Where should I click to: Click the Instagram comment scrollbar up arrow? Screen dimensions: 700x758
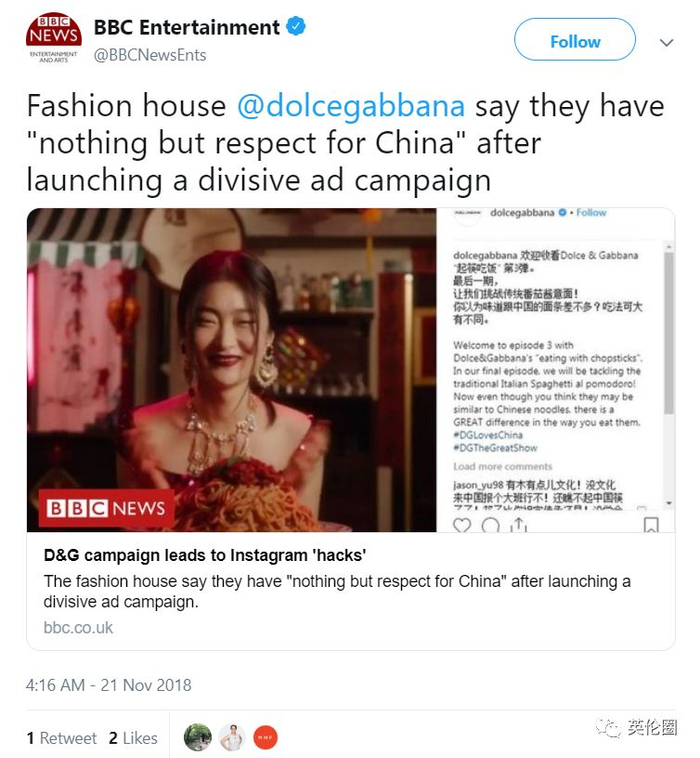669,247
